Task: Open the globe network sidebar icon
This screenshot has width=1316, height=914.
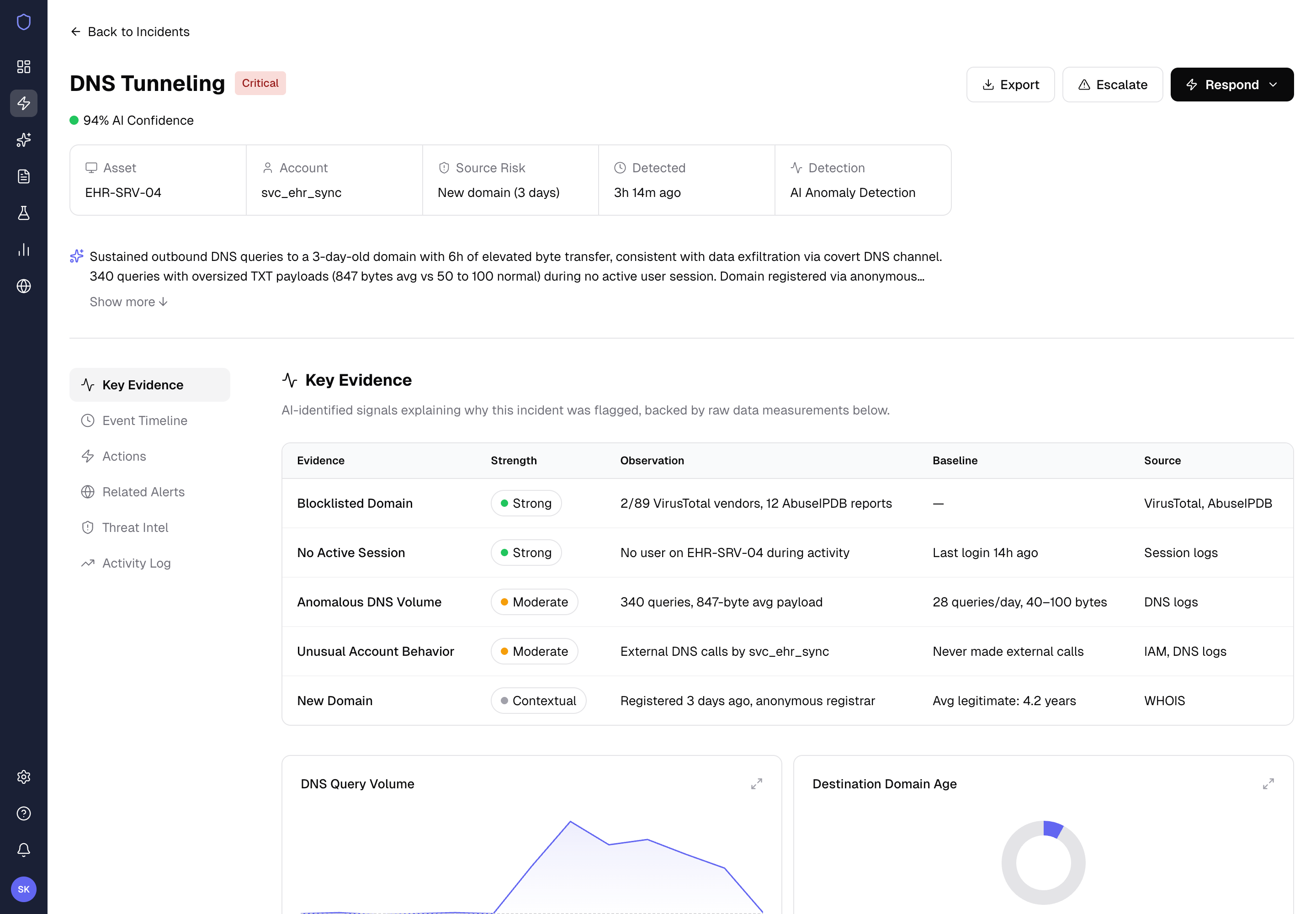Action: click(23, 286)
